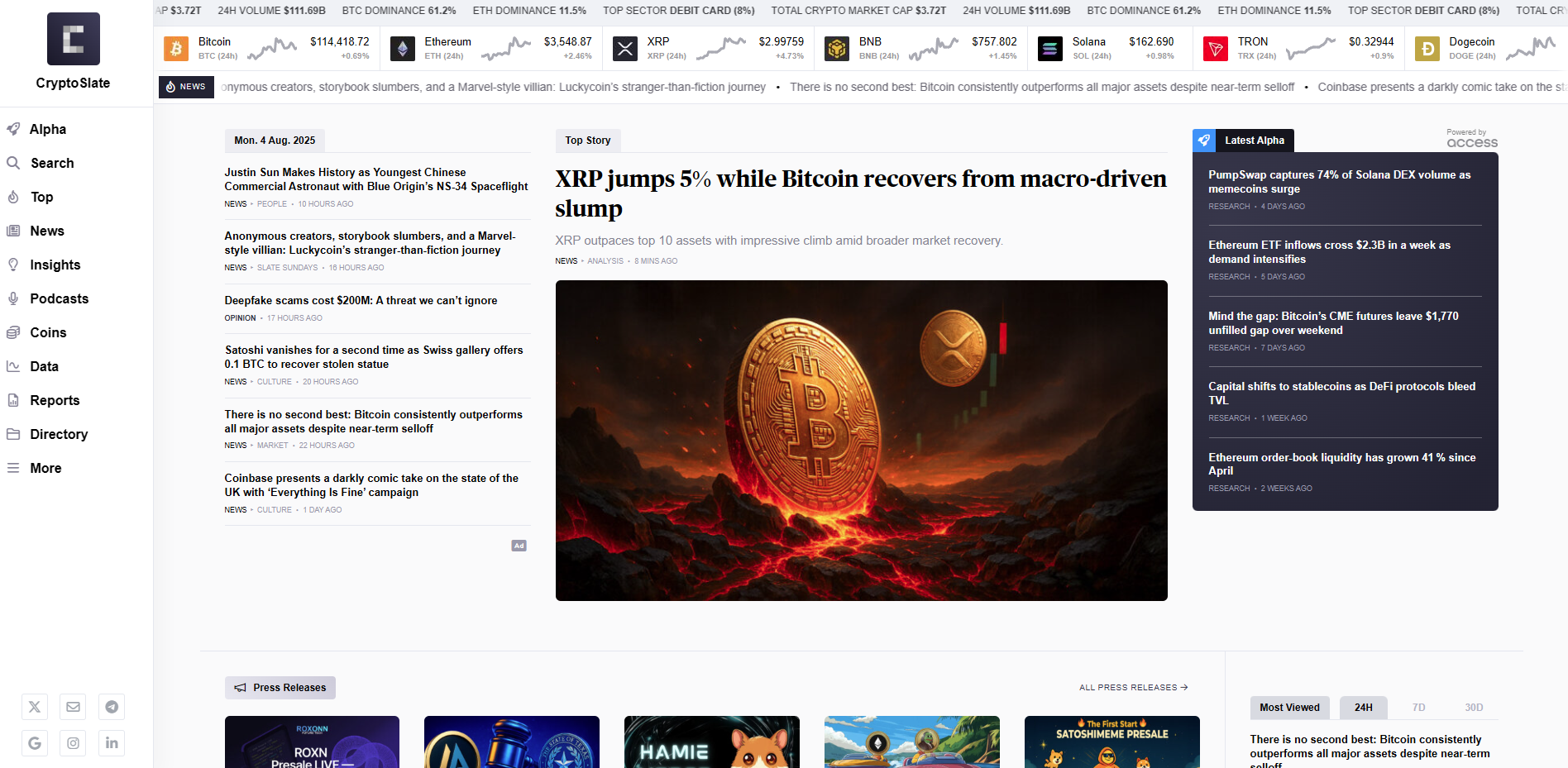Open the Telegram social icon

coord(112,707)
